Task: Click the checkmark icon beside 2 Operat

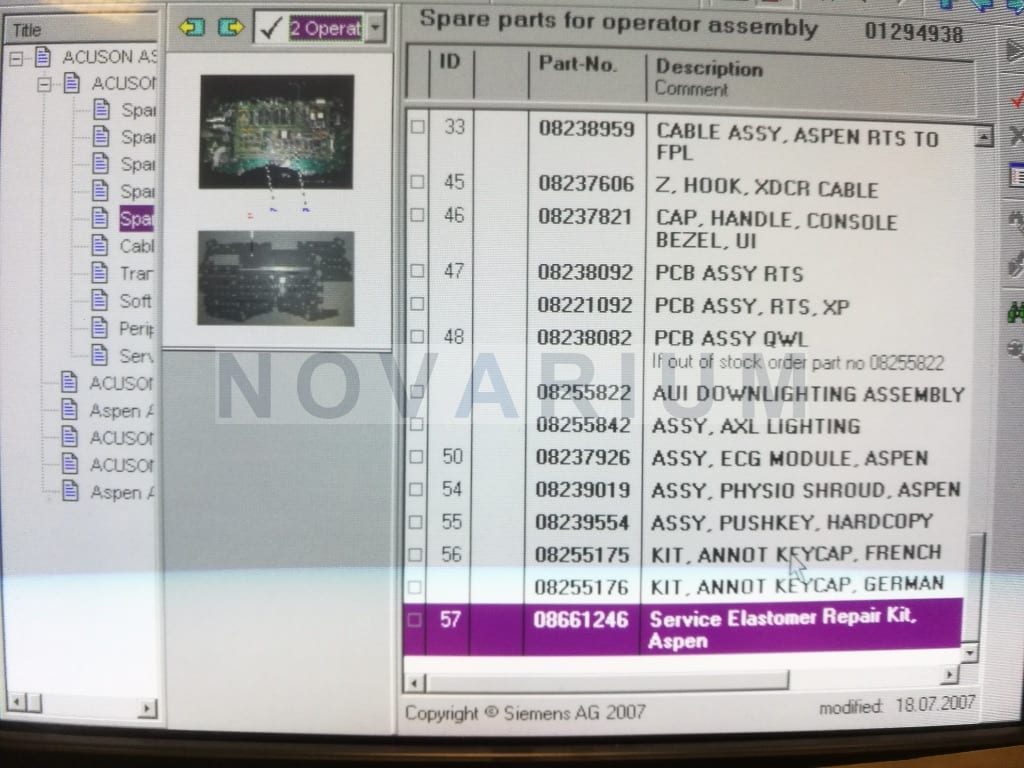Action: (270, 27)
